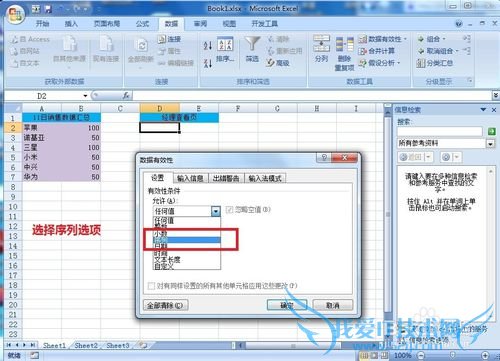
Task: Select 任何值 option in allow list
Action: 187,220
